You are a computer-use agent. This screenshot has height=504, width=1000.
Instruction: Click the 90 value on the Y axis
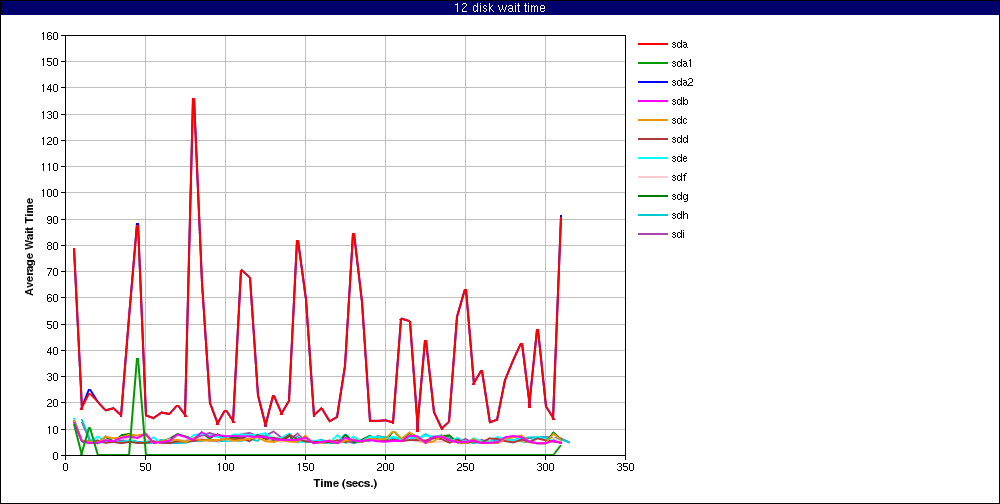[52, 219]
